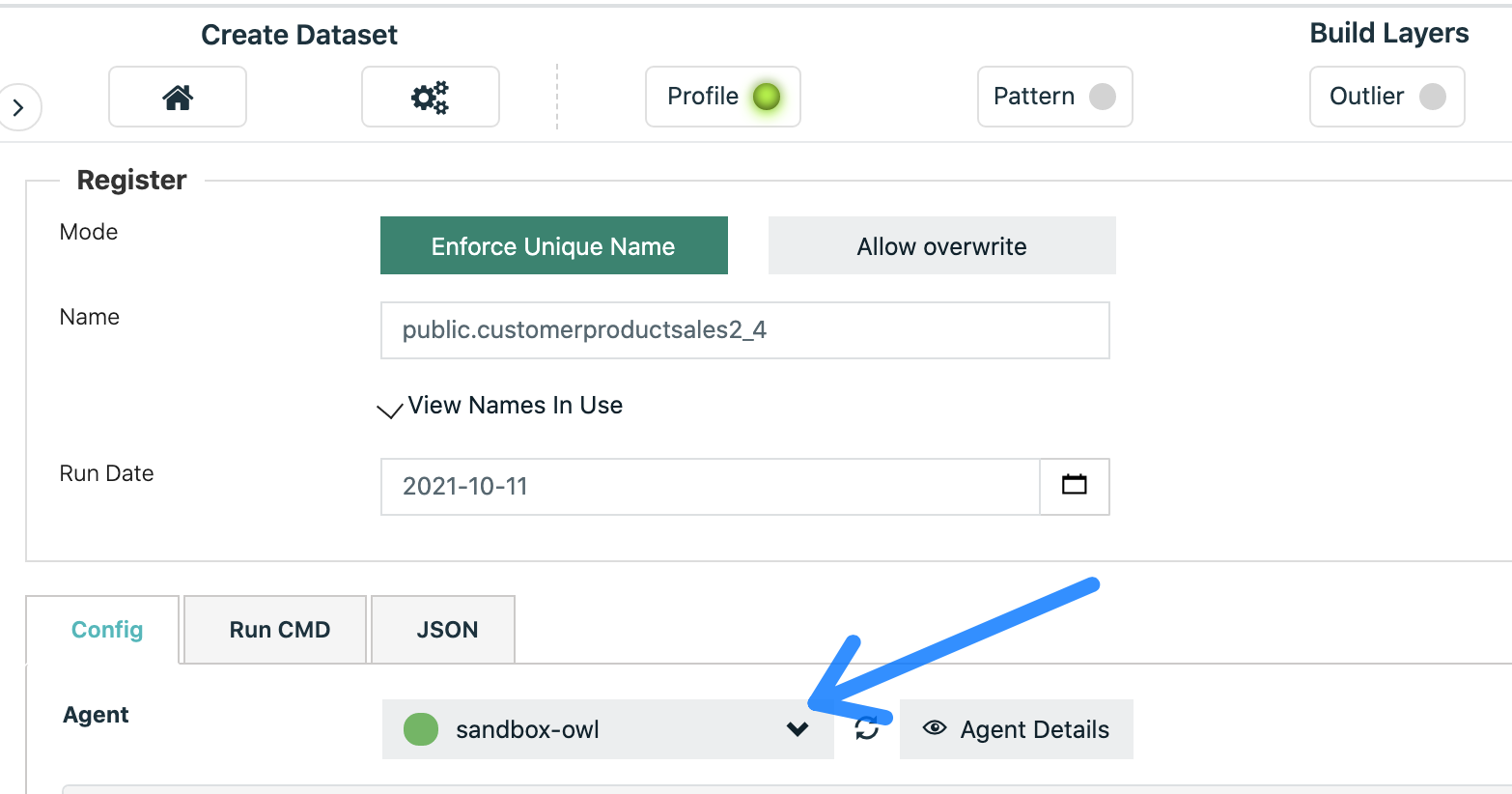Viewport: 1512px width, 794px height.
Task: Click the eye icon for Agent Details
Action: coord(935,728)
